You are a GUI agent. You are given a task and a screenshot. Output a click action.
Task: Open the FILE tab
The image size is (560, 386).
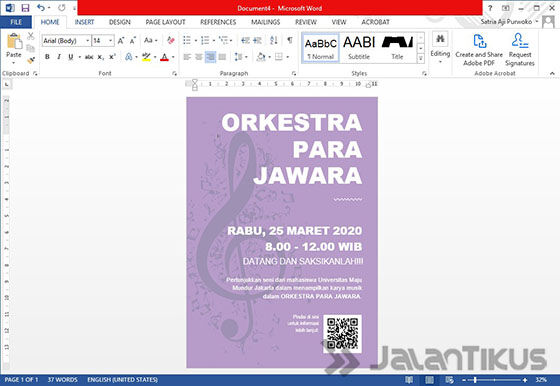coord(16,22)
